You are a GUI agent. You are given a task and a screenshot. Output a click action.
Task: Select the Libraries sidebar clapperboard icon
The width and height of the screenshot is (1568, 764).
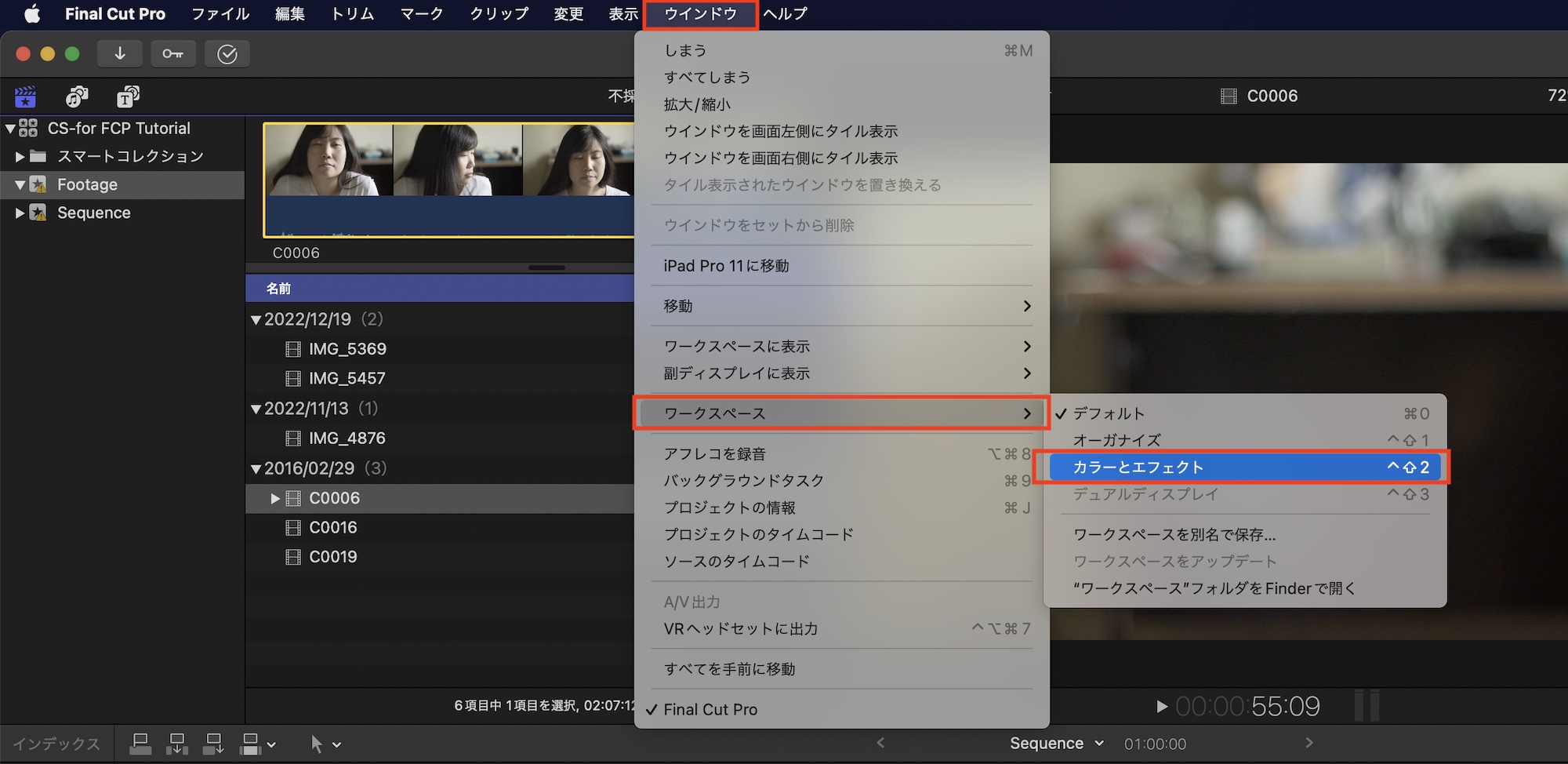pos(24,96)
